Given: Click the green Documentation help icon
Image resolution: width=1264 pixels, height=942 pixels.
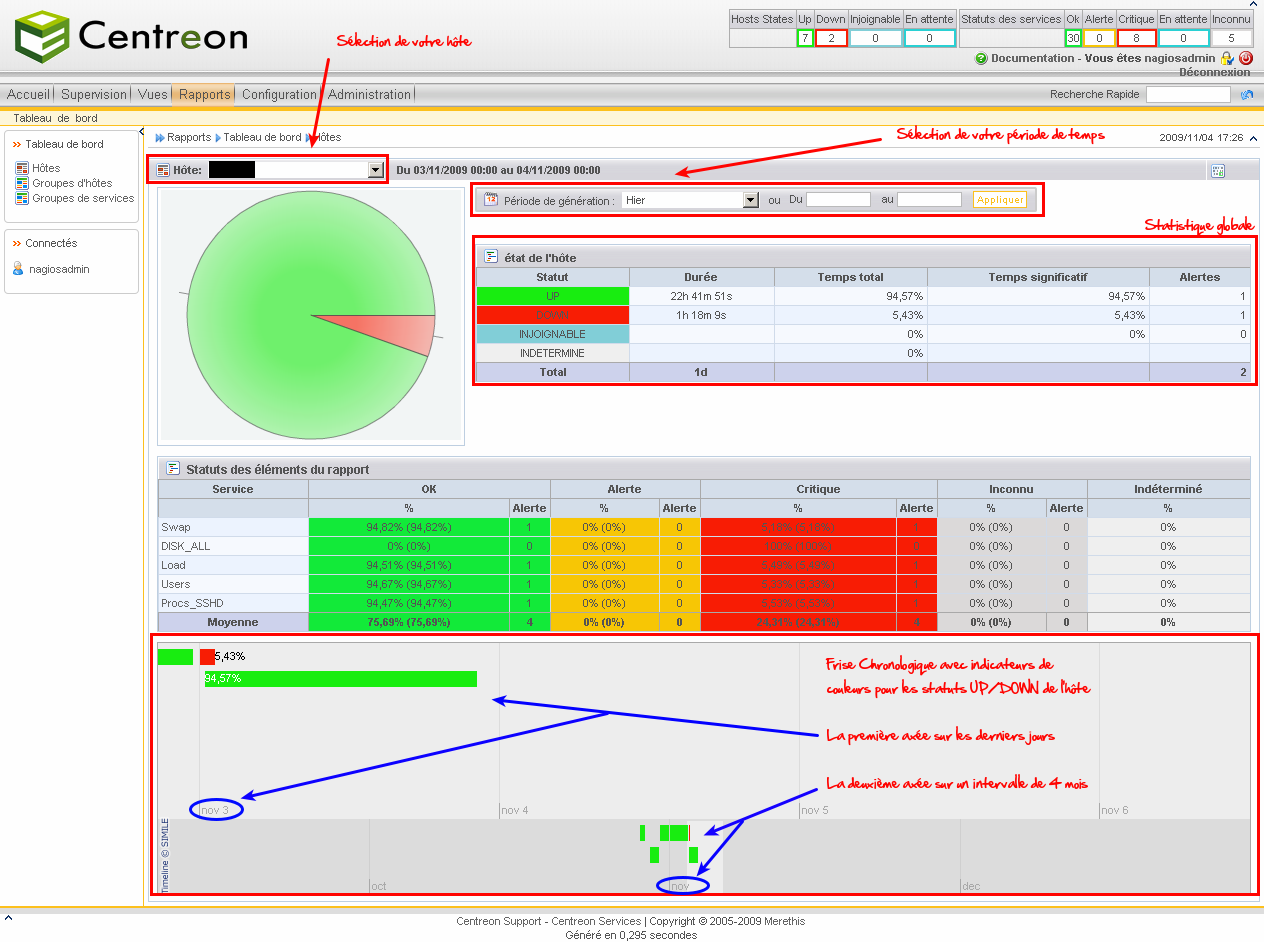Looking at the screenshot, I should [x=981, y=59].
